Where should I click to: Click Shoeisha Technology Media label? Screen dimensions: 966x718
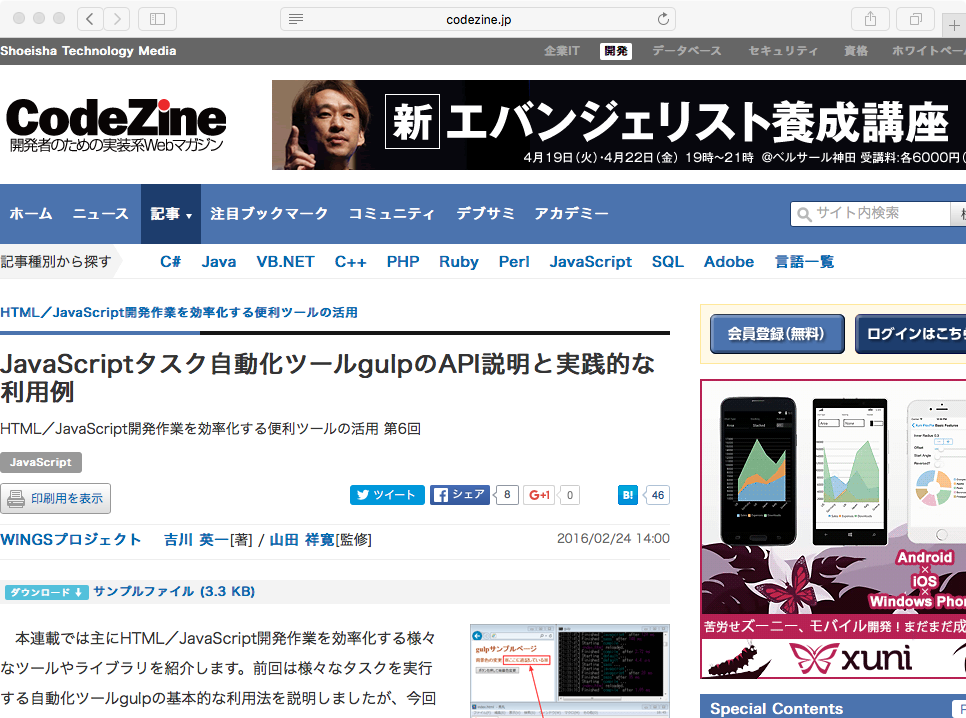(x=88, y=51)
